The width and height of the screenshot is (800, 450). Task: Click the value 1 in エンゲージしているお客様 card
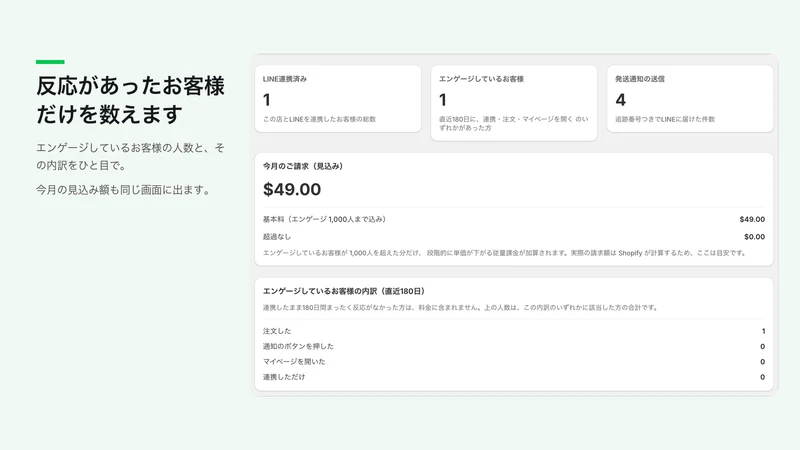[442, 100]
